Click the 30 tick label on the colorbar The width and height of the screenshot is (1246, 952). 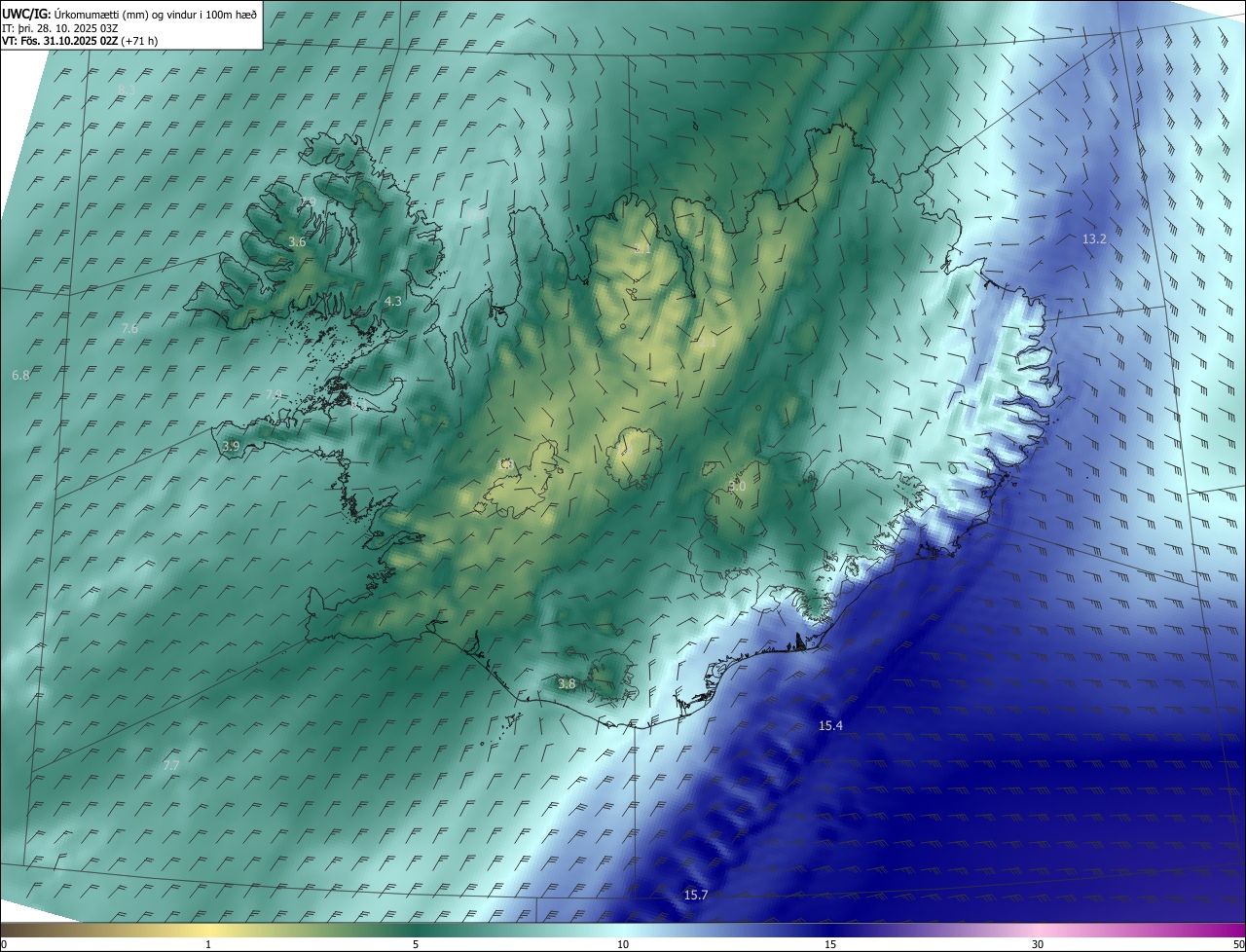click(x=1038, y=945)
